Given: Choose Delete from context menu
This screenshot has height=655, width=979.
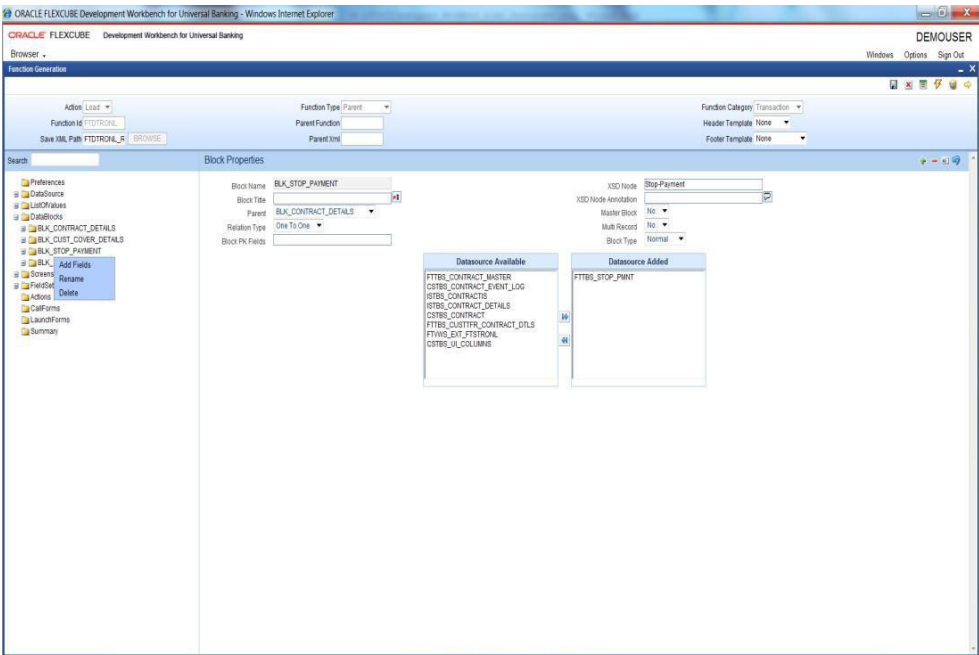Looking at the screenshot, I should pos(69,293).
